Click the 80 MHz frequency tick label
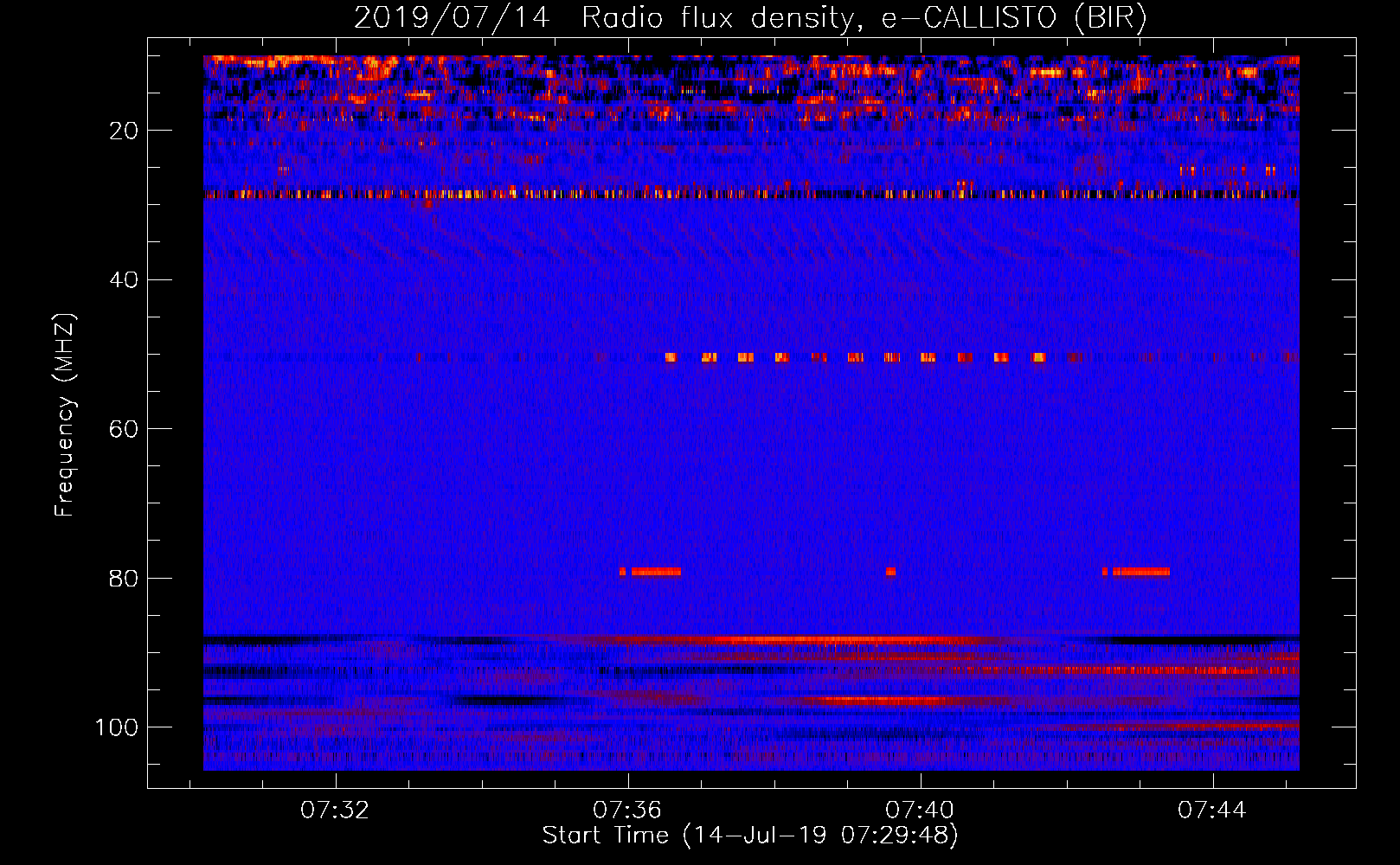Image resolution: width=1400 pixels, height=865 pixels. click(x=124, y=579)
